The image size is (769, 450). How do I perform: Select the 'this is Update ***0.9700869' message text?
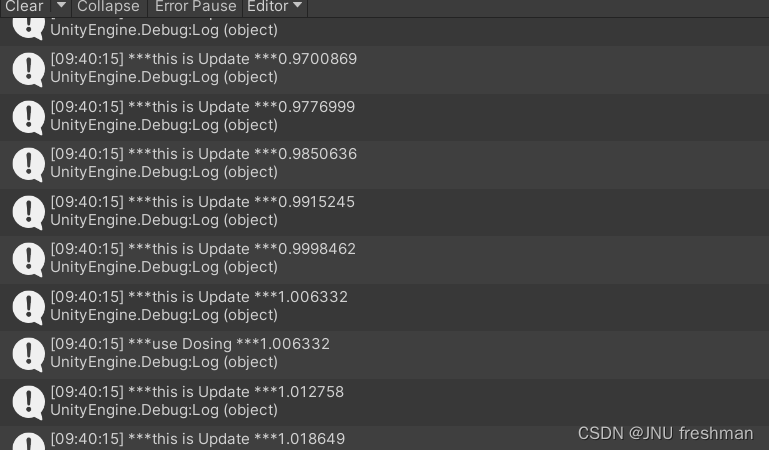(x=203, y=59)
